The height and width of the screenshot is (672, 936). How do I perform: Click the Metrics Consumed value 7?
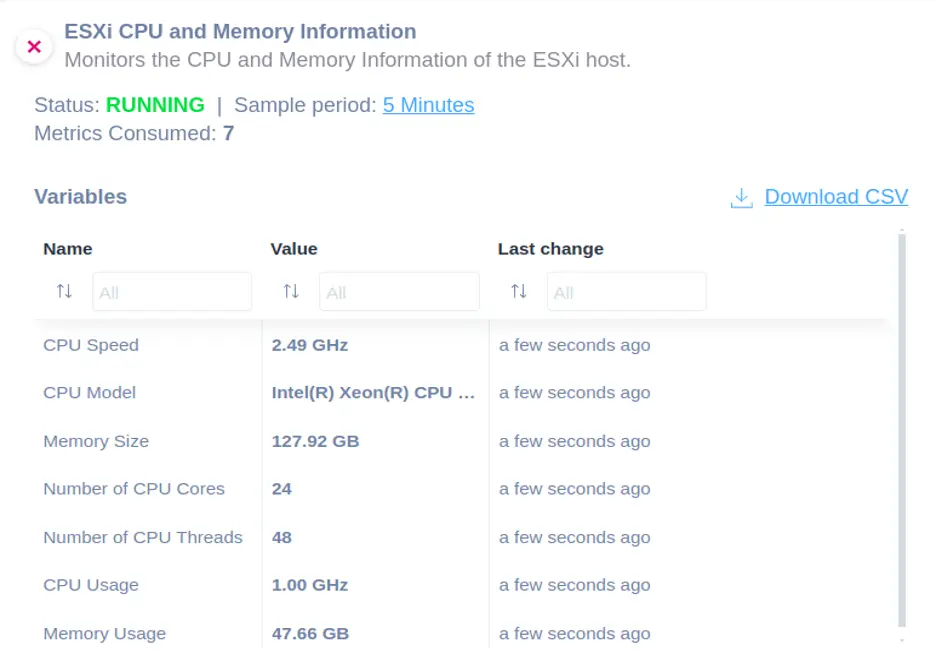[229, 133]
